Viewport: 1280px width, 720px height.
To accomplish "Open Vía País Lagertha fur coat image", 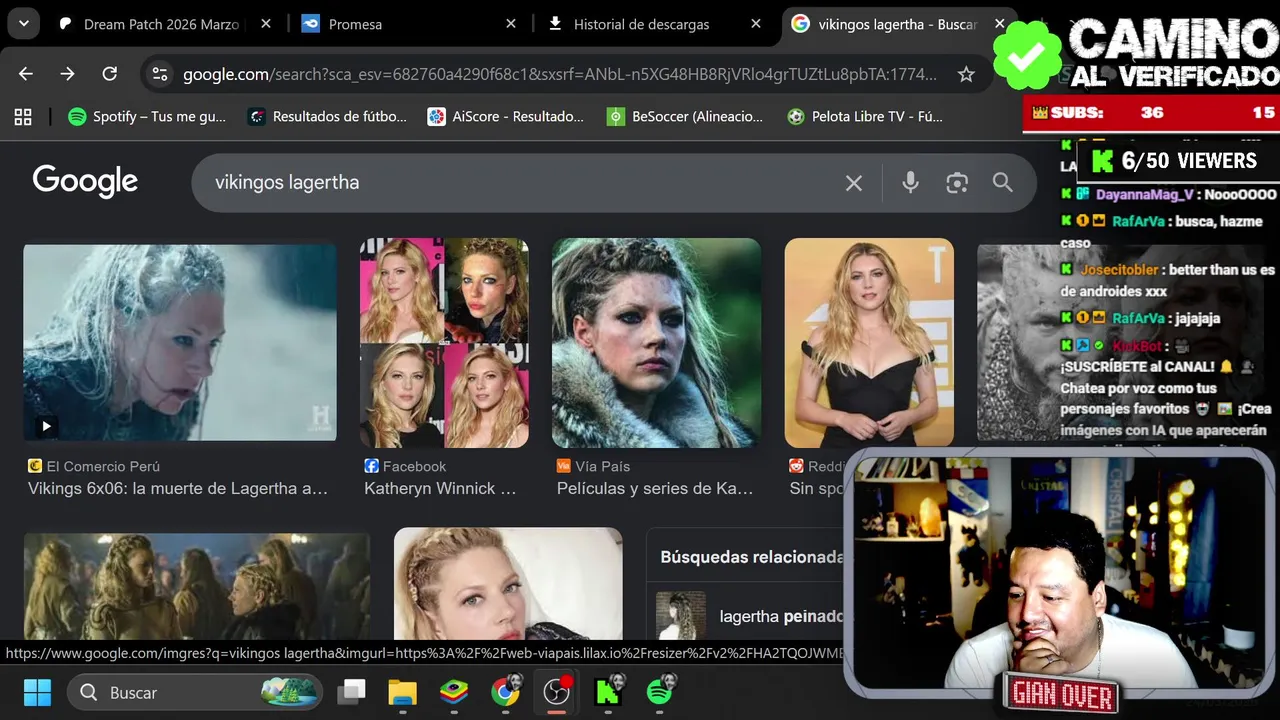I will point(656,343).
